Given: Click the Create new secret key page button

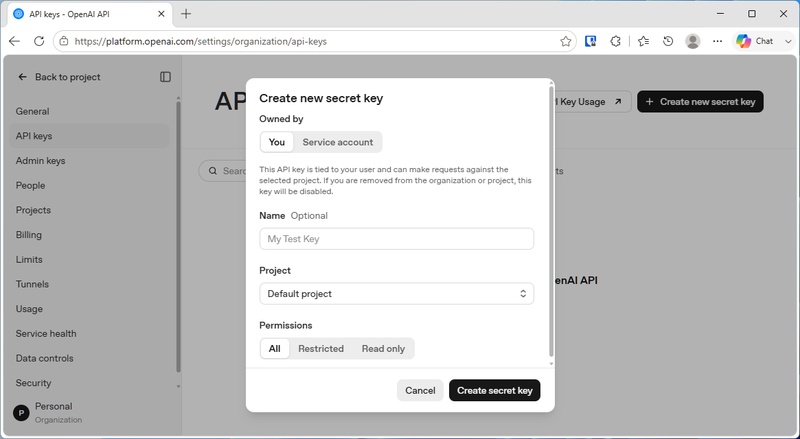Looking at the screenshot, I should 700,102.
